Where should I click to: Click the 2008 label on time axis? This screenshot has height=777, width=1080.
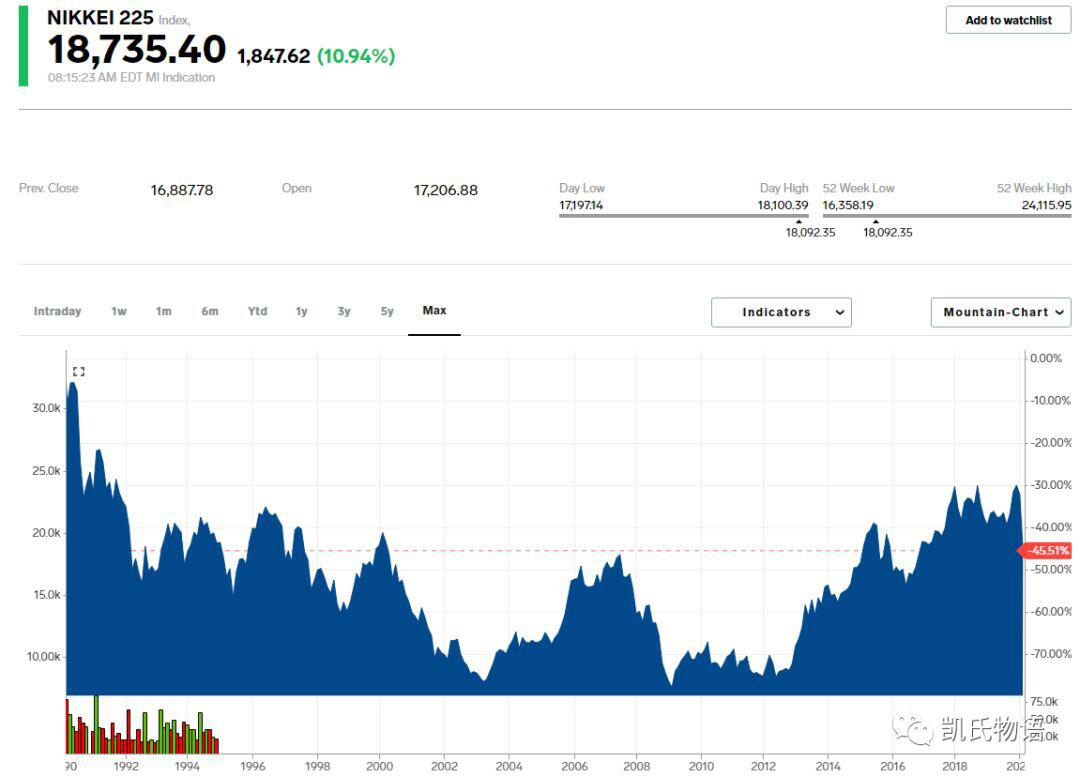tap(636, 766)
